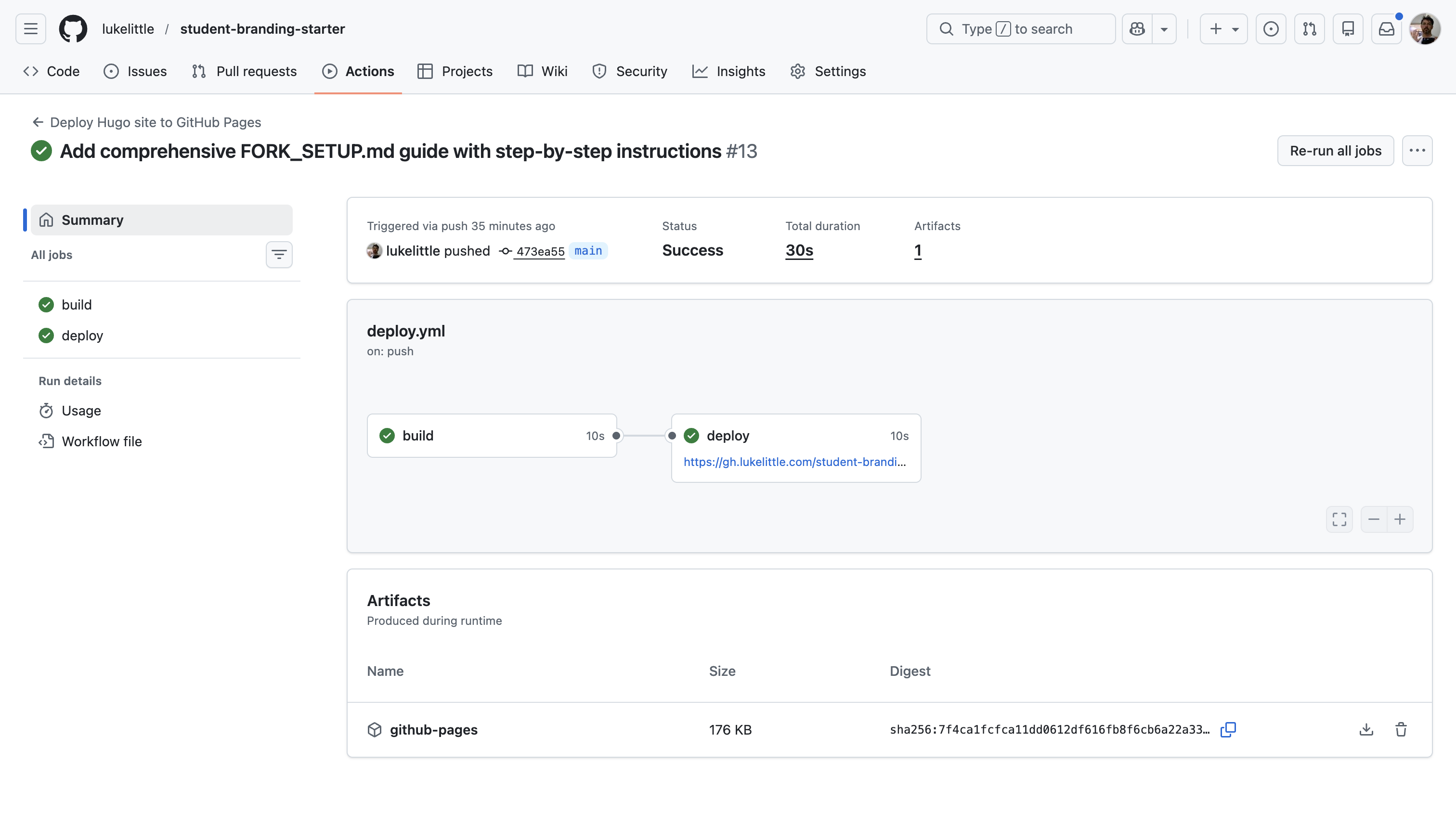Viewport: 1456px width, 827px height.
Task: Copy the sha256 digest of github-pages artifact
Action: 1227,729
